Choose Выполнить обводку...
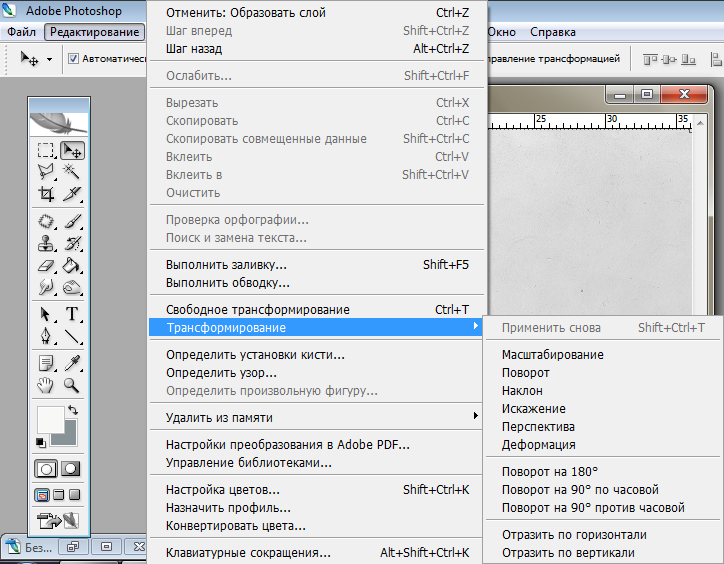Viewport: 724px width, 564px height. pos(317,283)
